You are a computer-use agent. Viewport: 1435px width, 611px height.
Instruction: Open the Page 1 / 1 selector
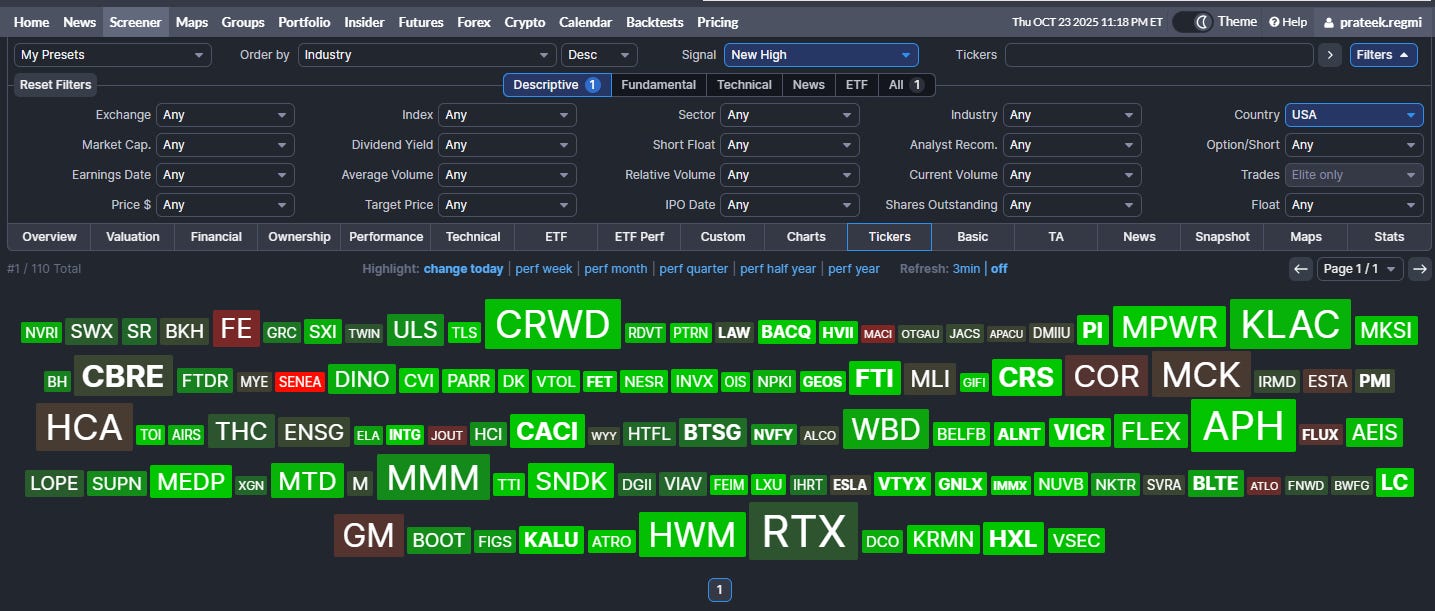coord(1360,268)
